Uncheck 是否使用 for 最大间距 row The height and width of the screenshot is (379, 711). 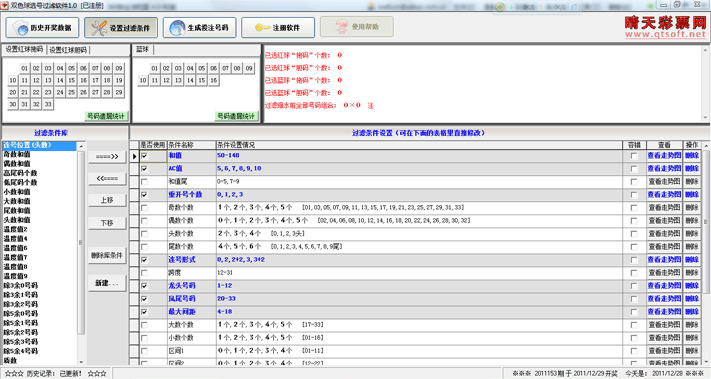click(144, 312)
